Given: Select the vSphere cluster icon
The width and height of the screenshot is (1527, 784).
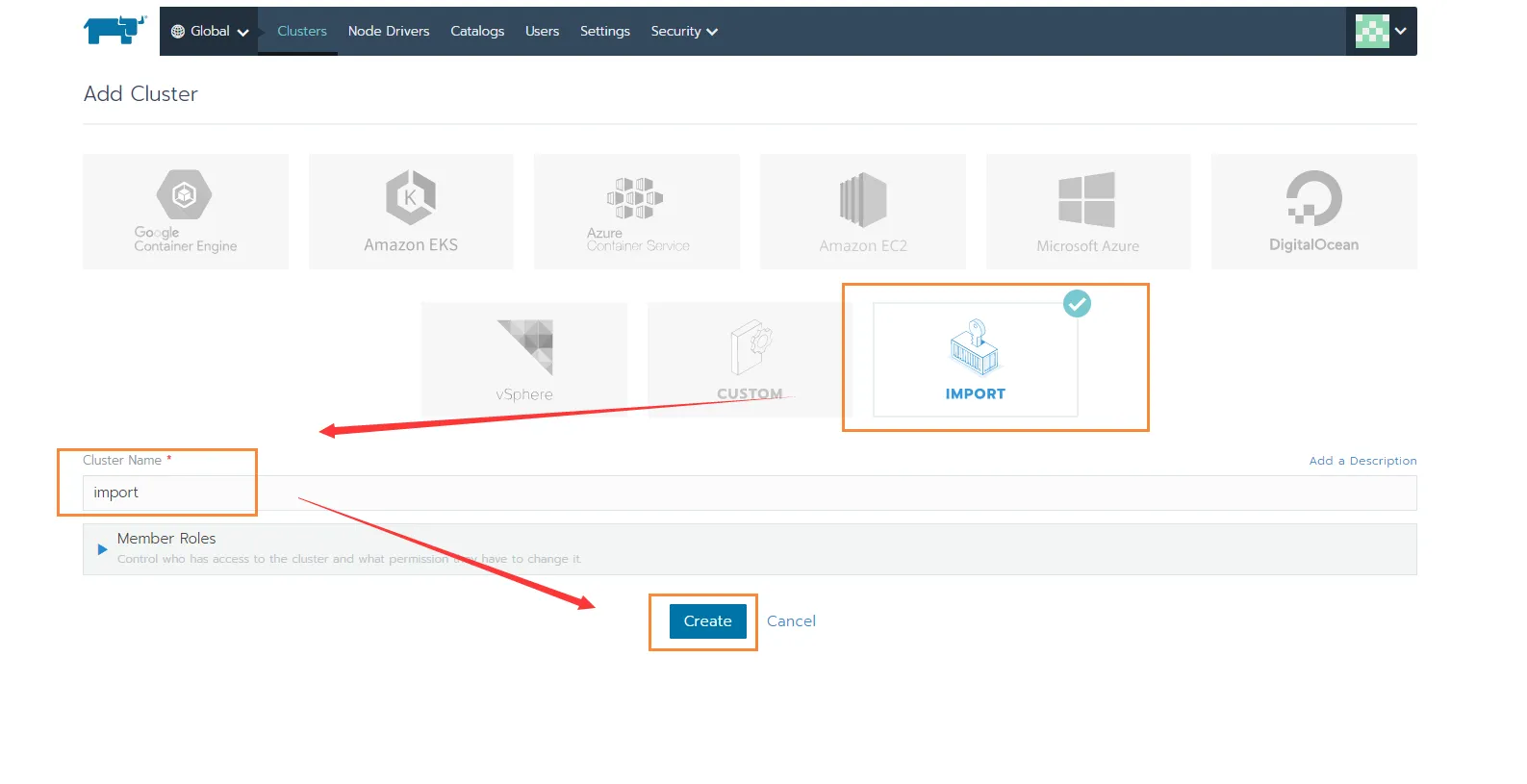Looking at the screenshot, I should click(x=524, y=347).
